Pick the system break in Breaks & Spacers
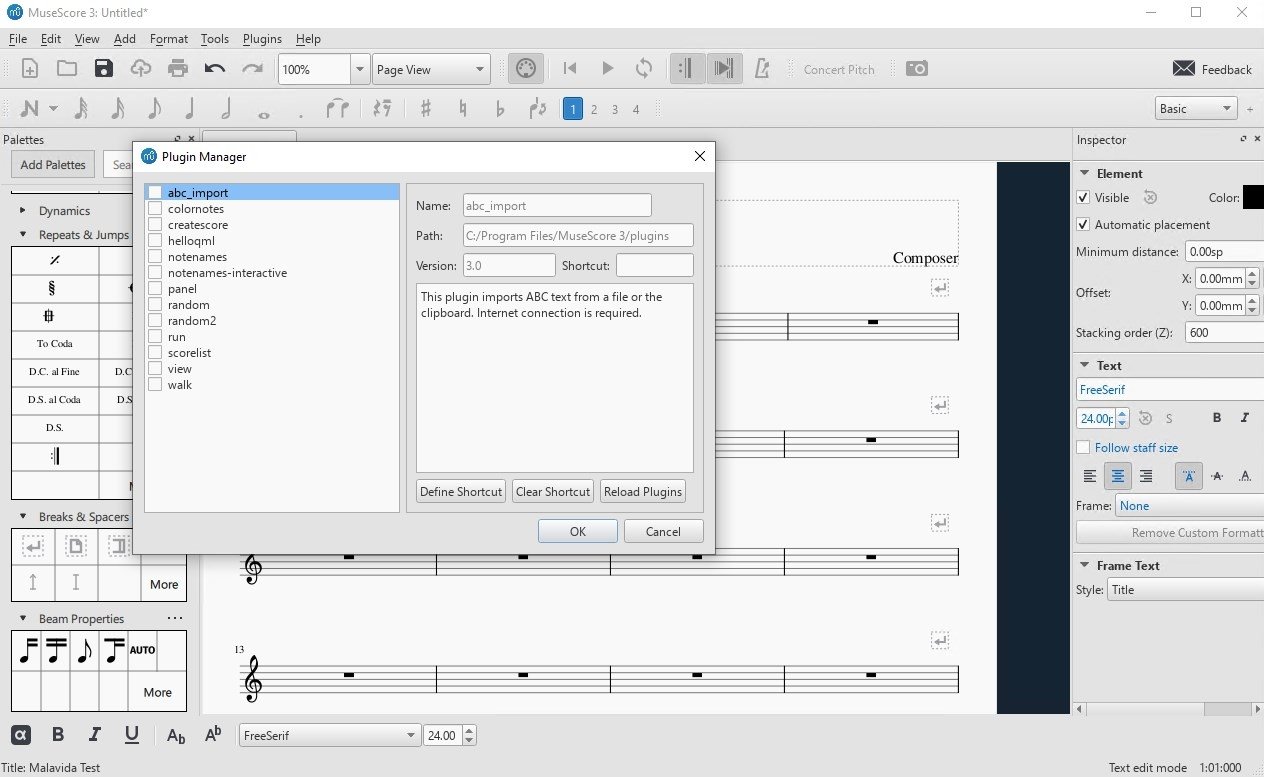 tap(33, 546)
